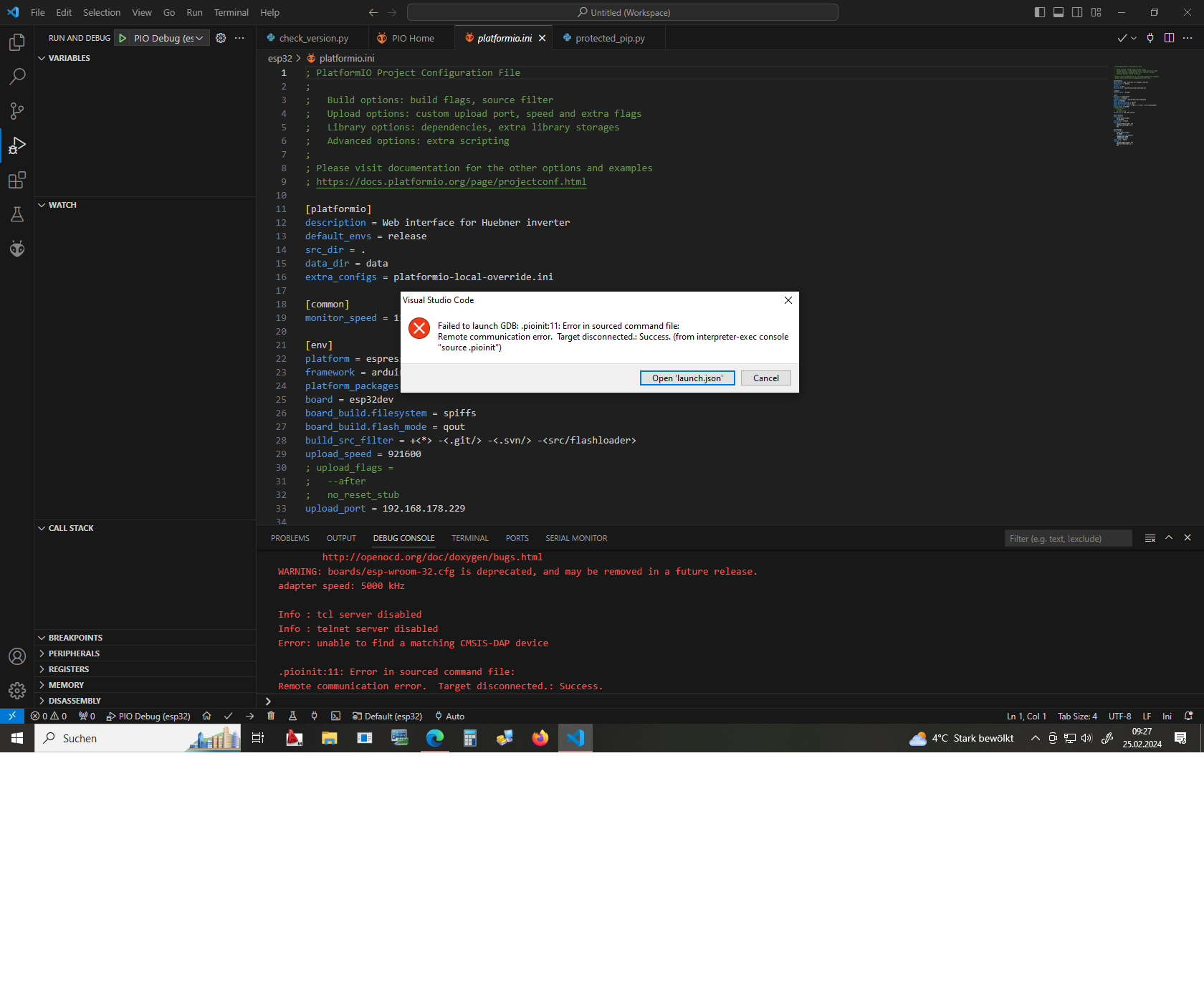Expand the REGISTERS section
The height and width of the screenshot is (1006, 1204).
(69, 669)
